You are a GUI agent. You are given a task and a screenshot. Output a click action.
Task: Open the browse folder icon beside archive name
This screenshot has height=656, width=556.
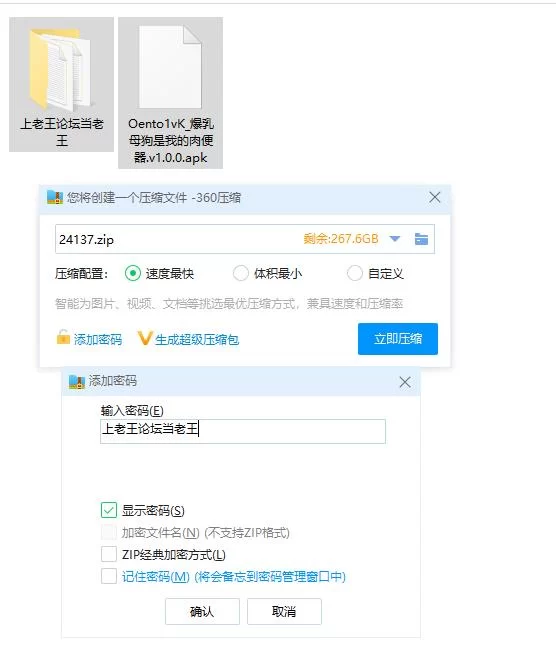[x=421, y=239]
